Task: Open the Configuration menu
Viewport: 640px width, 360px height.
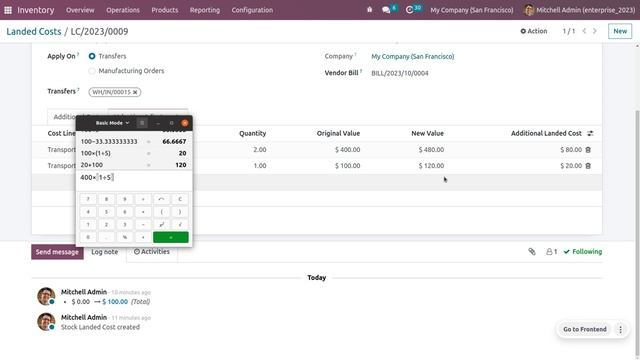Action: point(252,10)
